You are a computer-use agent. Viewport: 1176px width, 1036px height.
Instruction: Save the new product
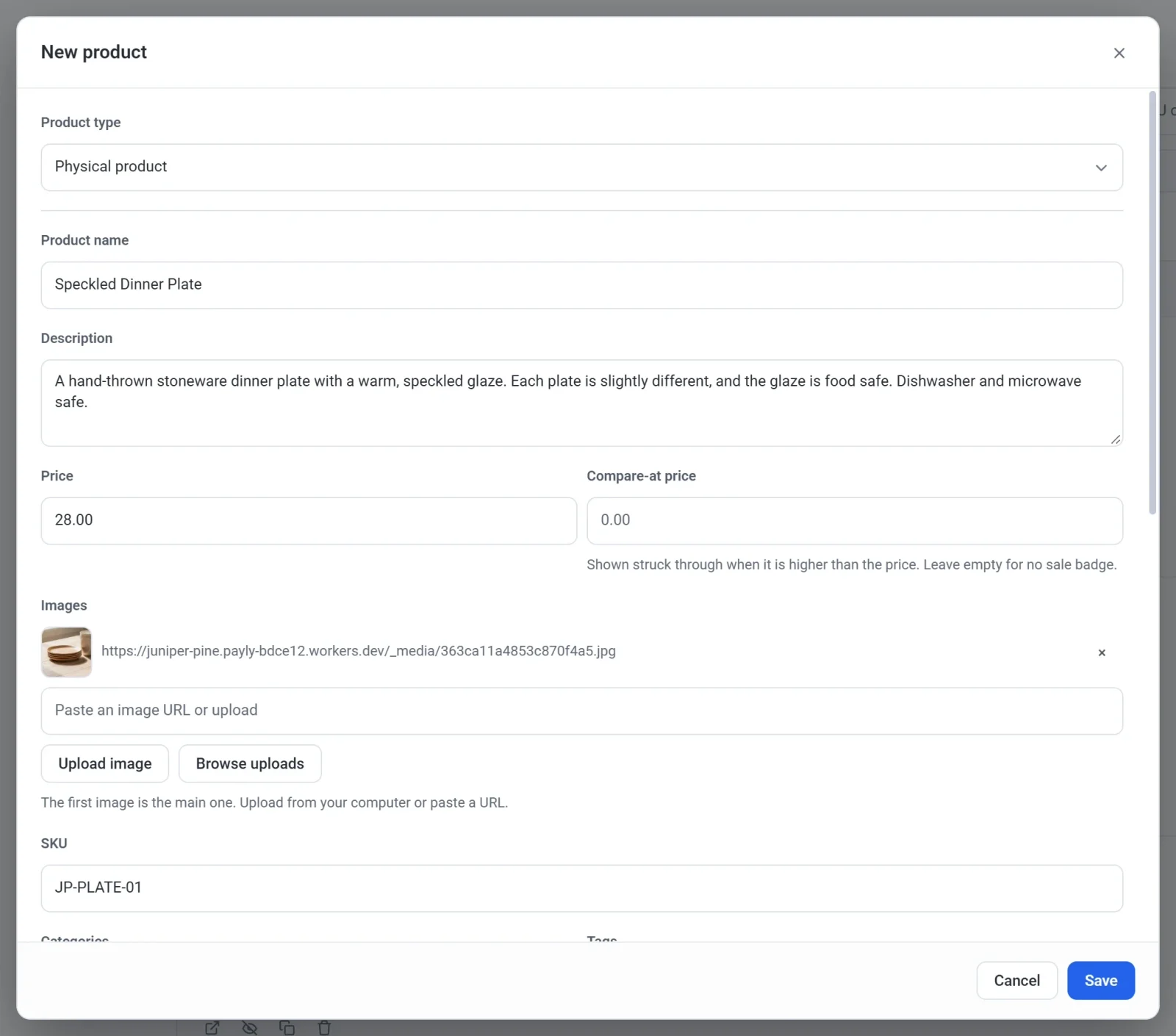point(1100,980)
